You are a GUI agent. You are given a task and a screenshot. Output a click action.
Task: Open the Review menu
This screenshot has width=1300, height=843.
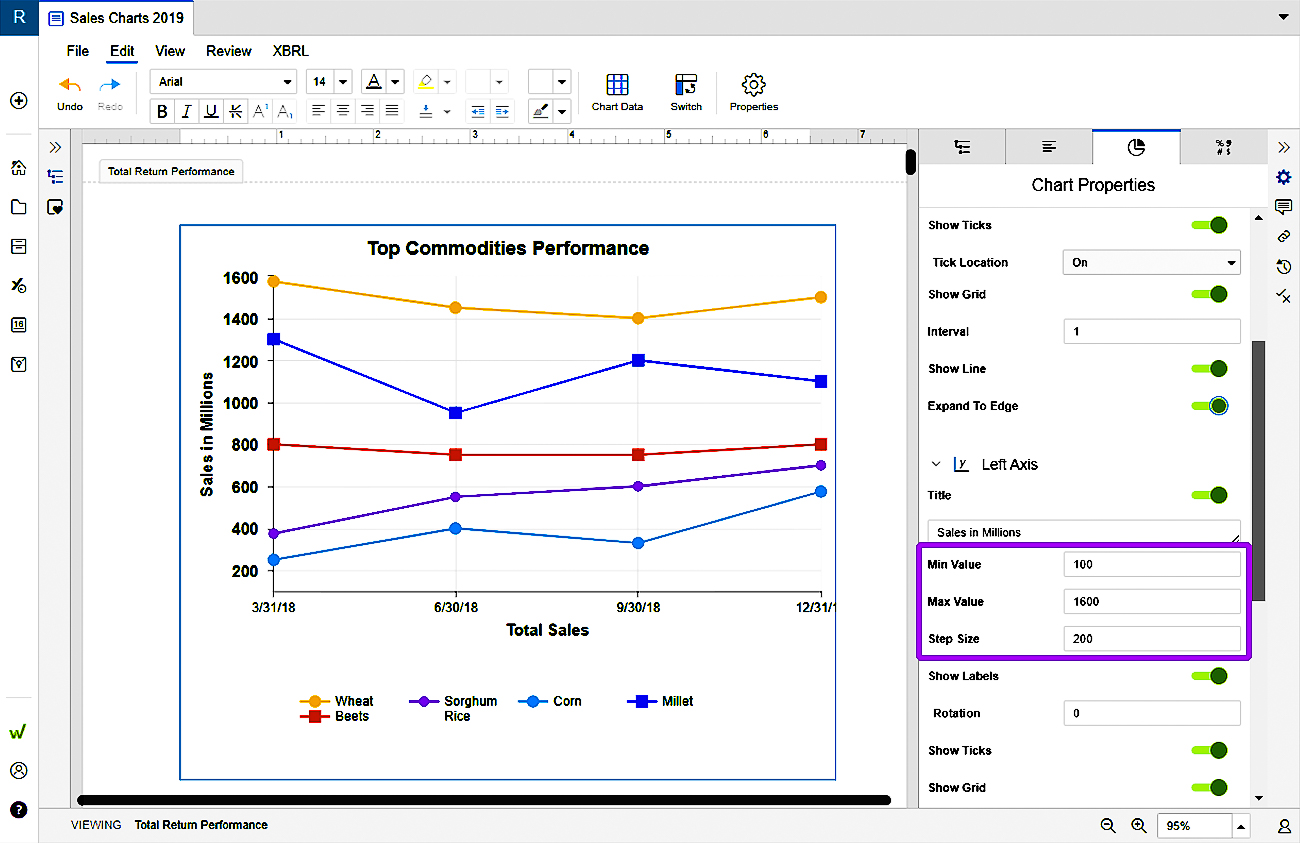point(229,51)
